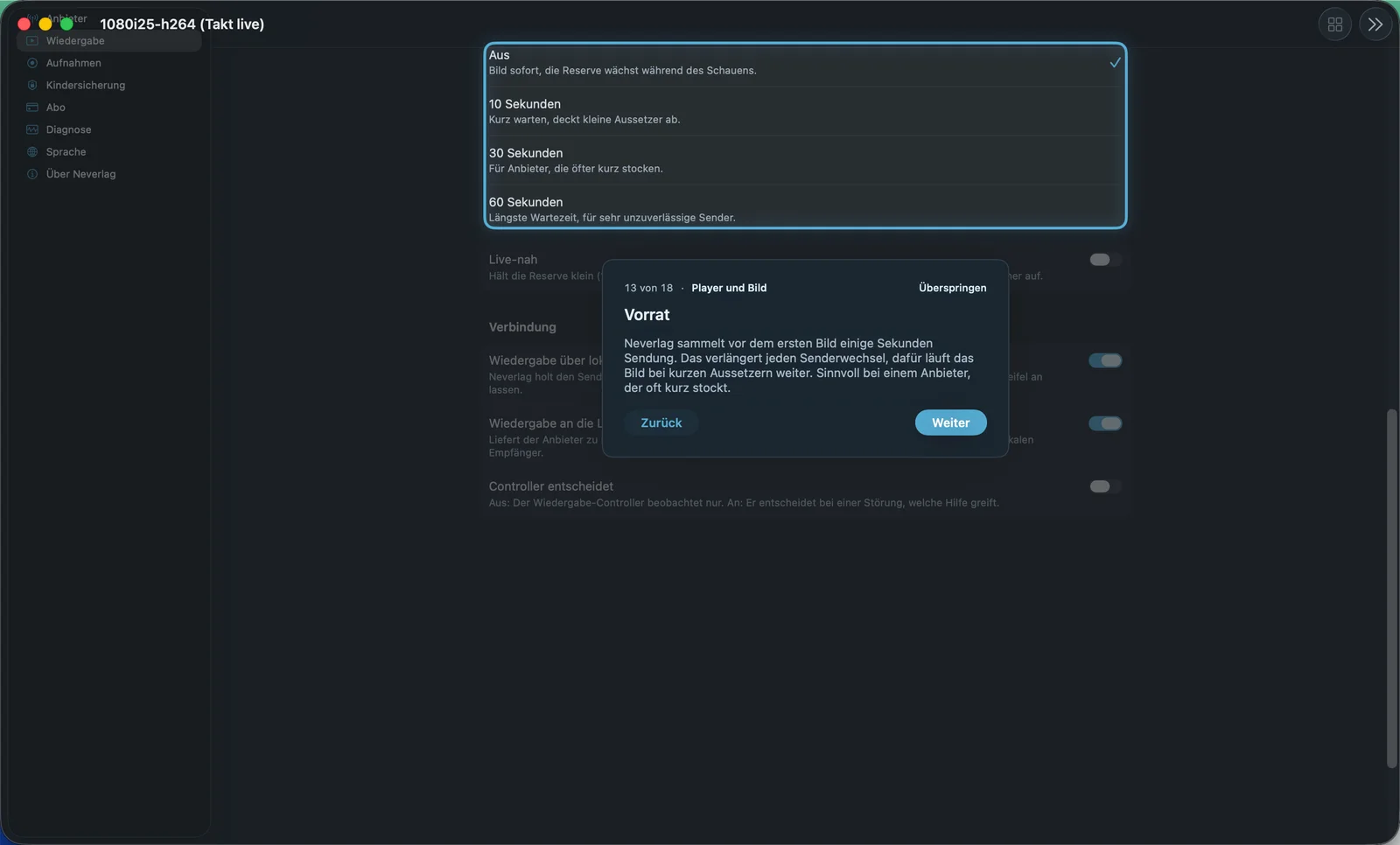Click the Wiedergabe play icon in sidebar

(x=32, y=41)
